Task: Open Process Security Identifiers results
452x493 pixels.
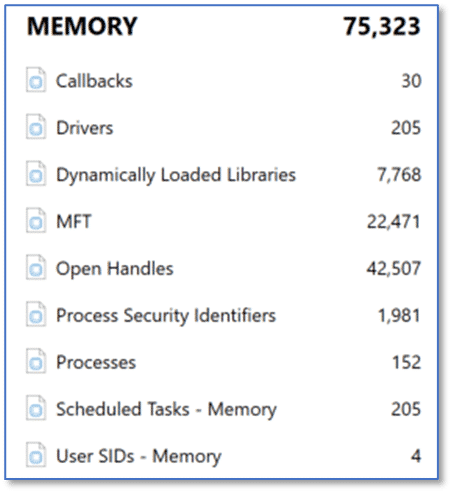Action: pos(166,316)
